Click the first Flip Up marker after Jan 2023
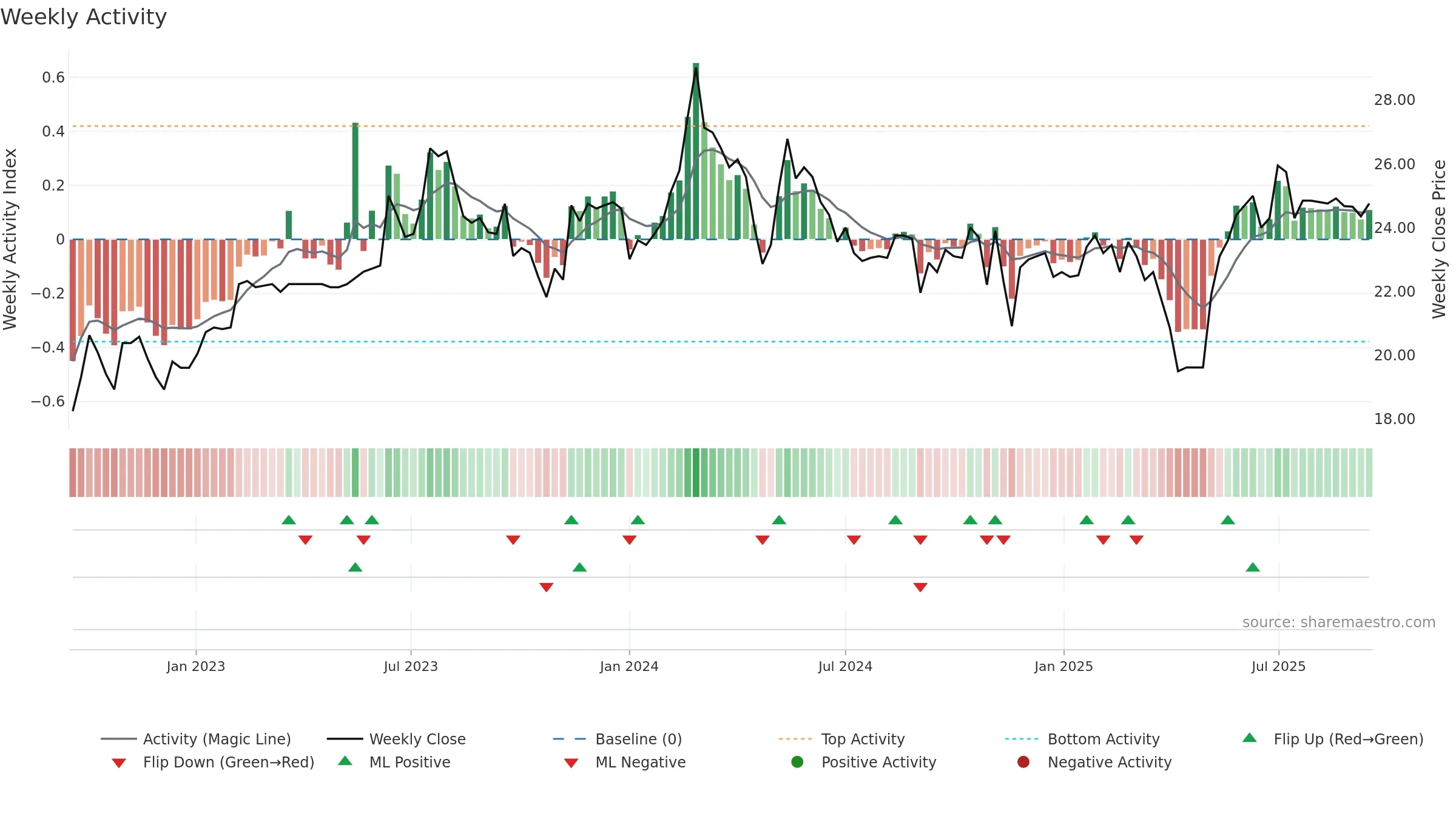 click(289, 520)
